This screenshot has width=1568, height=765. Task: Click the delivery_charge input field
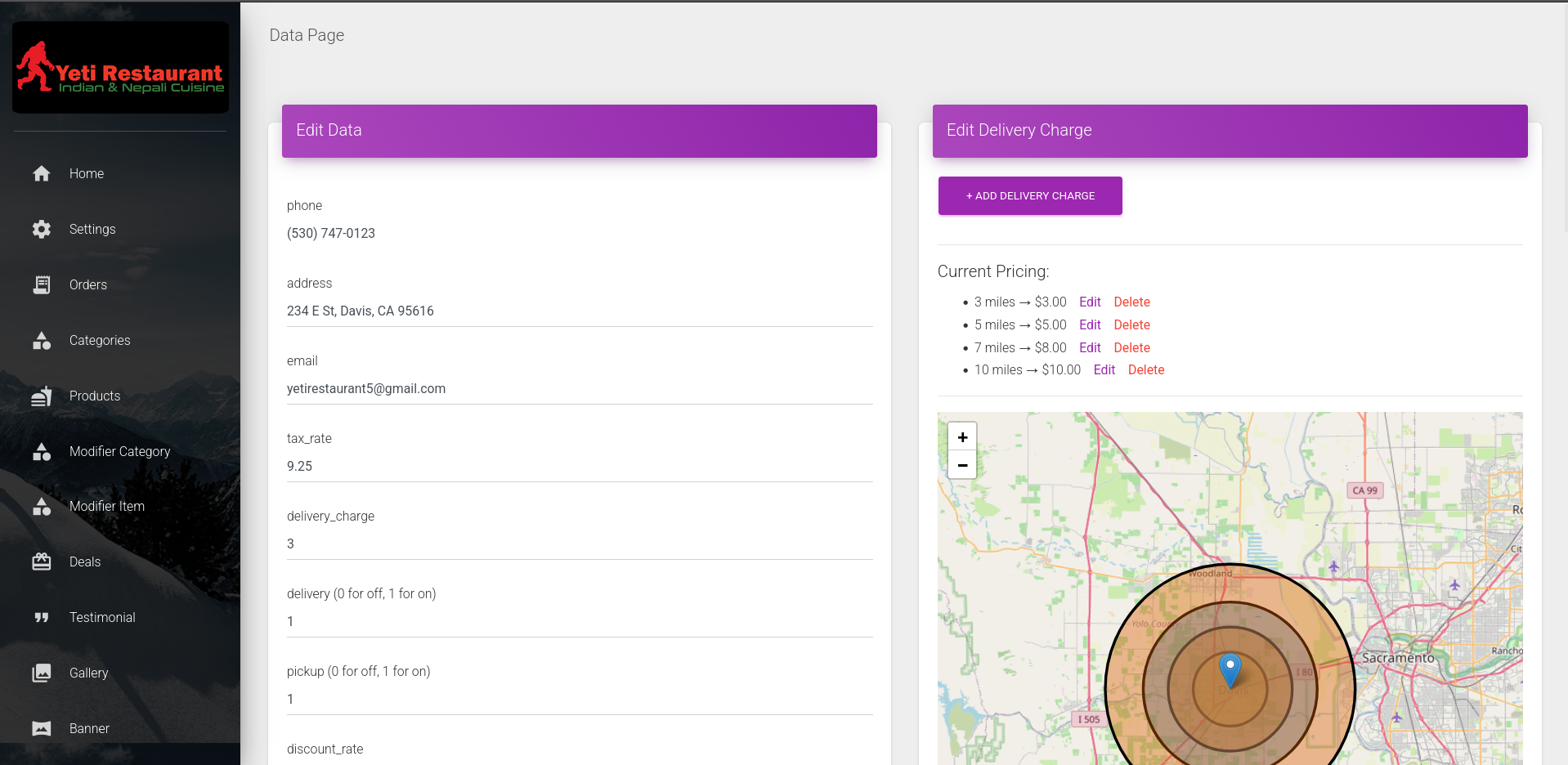click(580, 544)
